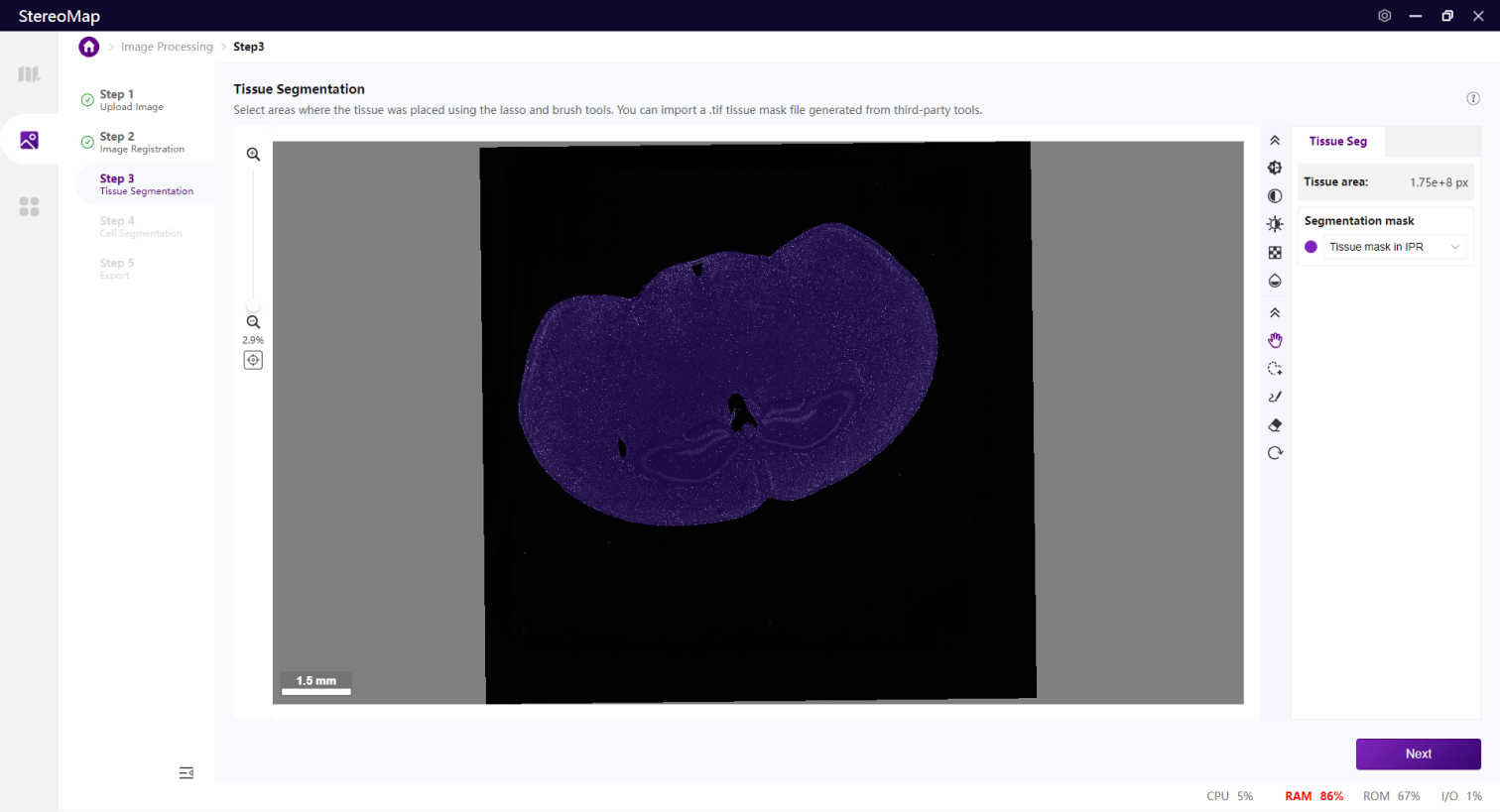Open the Tissue mask in IPR dropdown
The height and width of the screenshot is (812, 1500).
click(x=1394, y=247)
